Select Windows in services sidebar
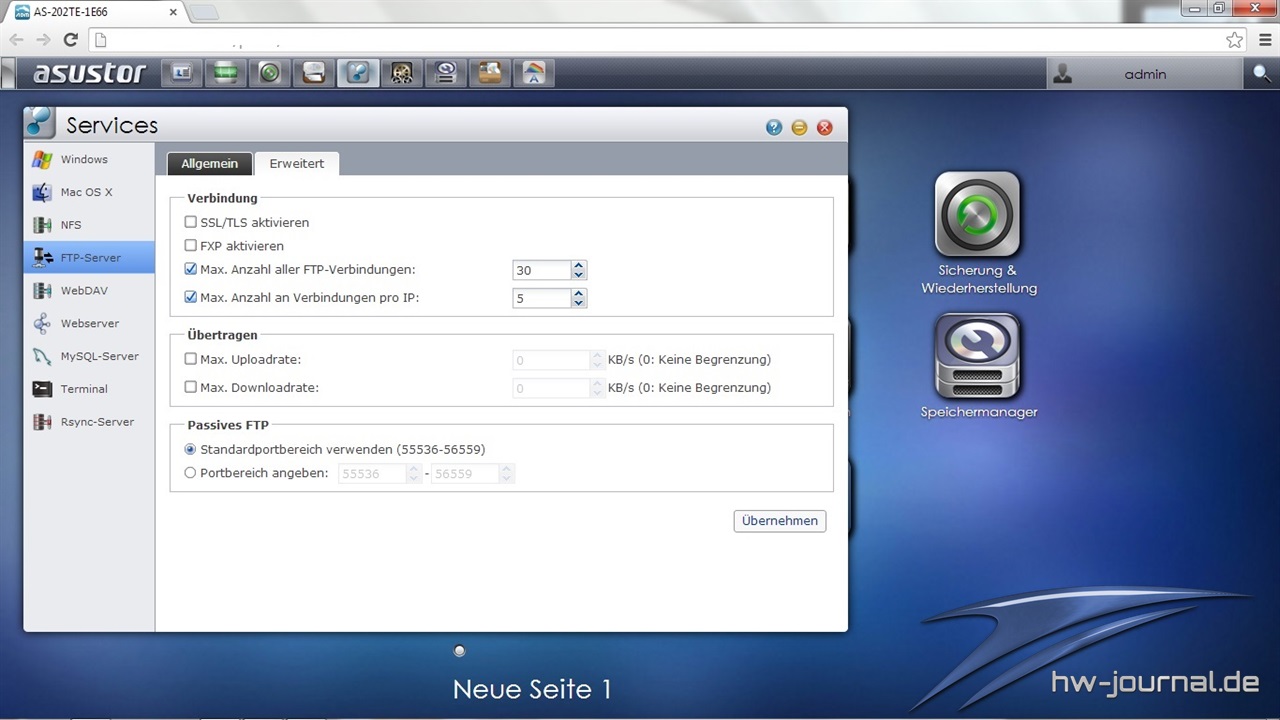 pyautogui.click(x=89, y=159)
